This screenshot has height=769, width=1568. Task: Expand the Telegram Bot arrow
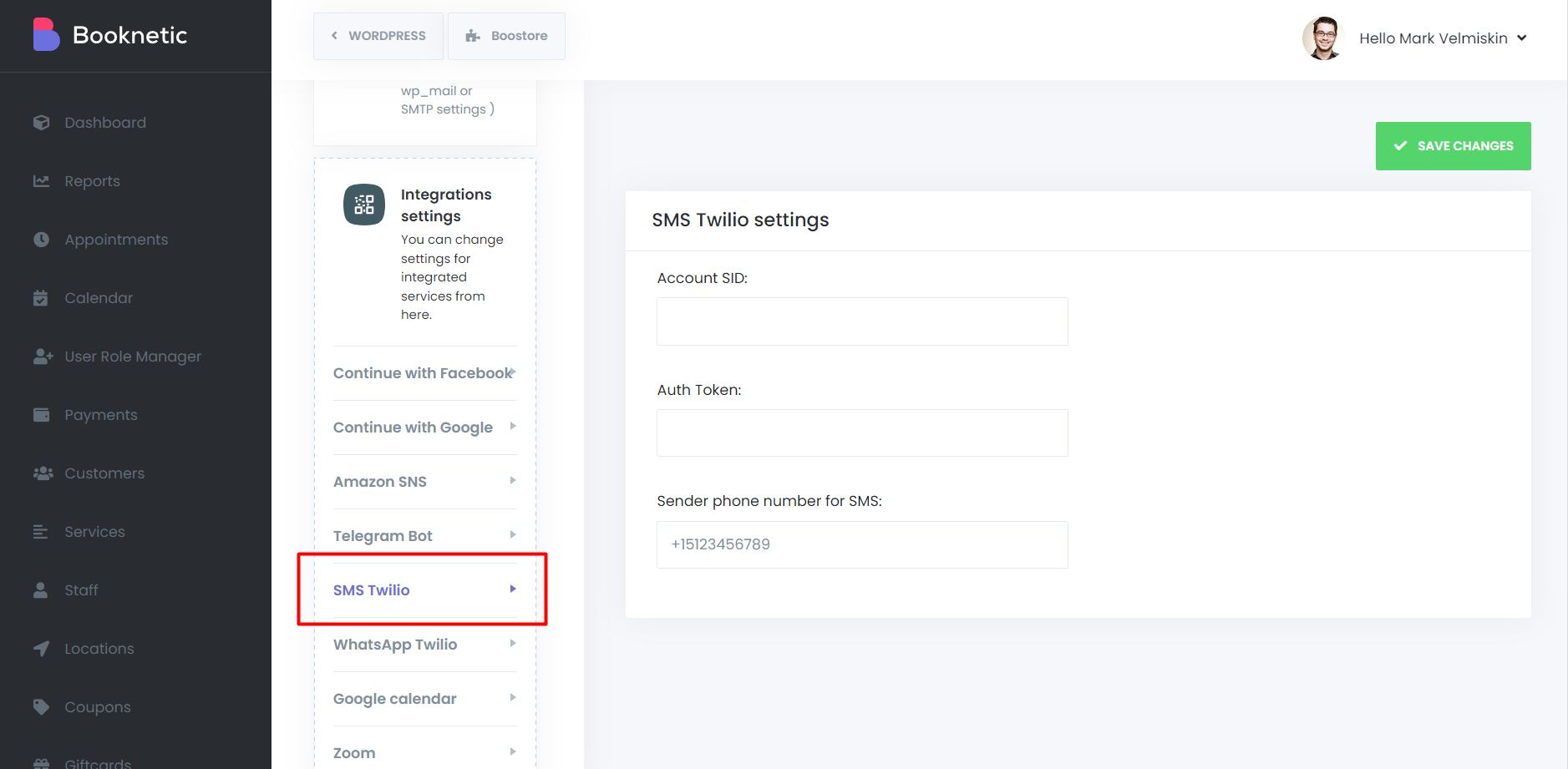pyautogui.click(x=513, y=534)
